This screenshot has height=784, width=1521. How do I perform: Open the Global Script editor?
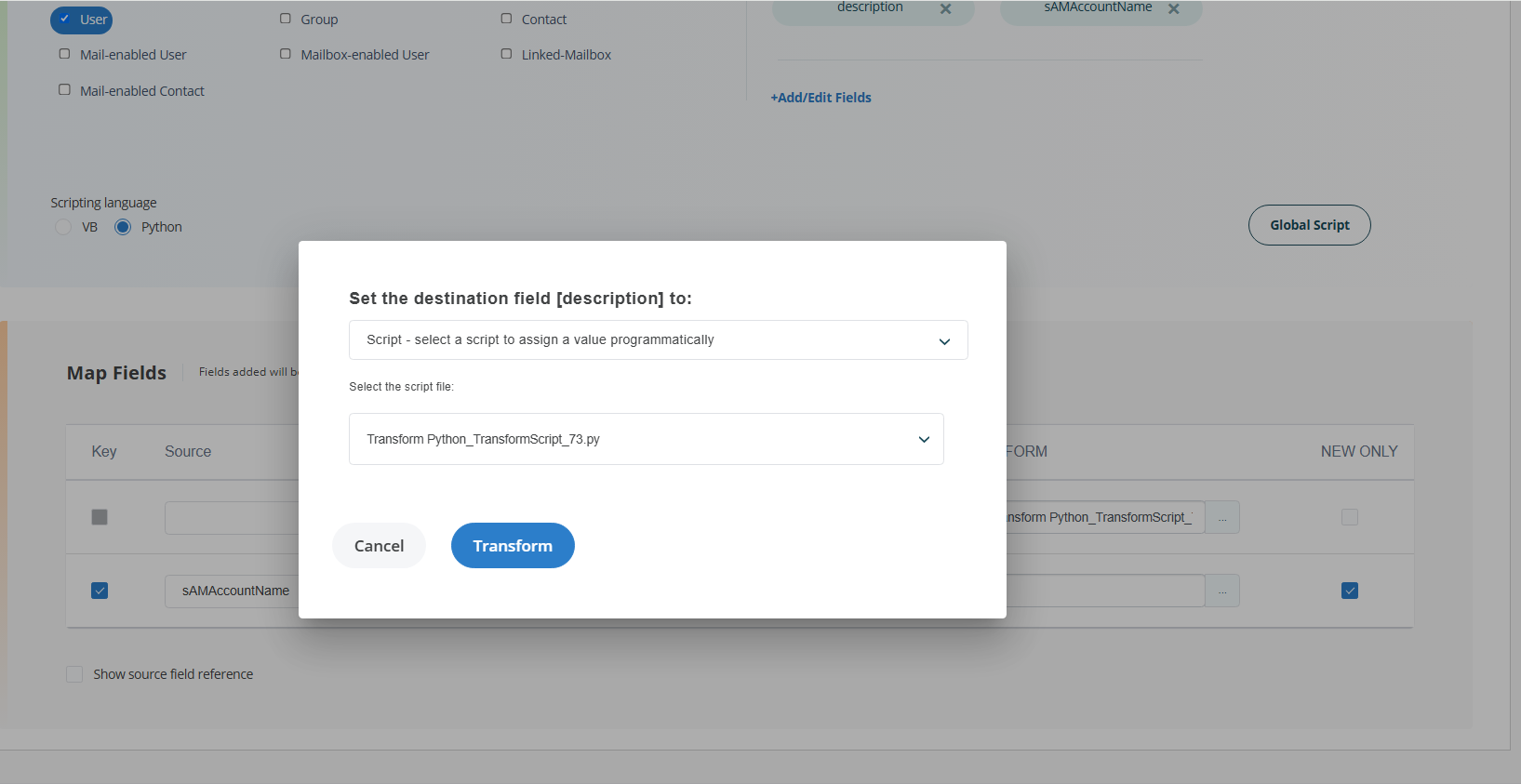pyautogui.click(x=1308, y=225)
